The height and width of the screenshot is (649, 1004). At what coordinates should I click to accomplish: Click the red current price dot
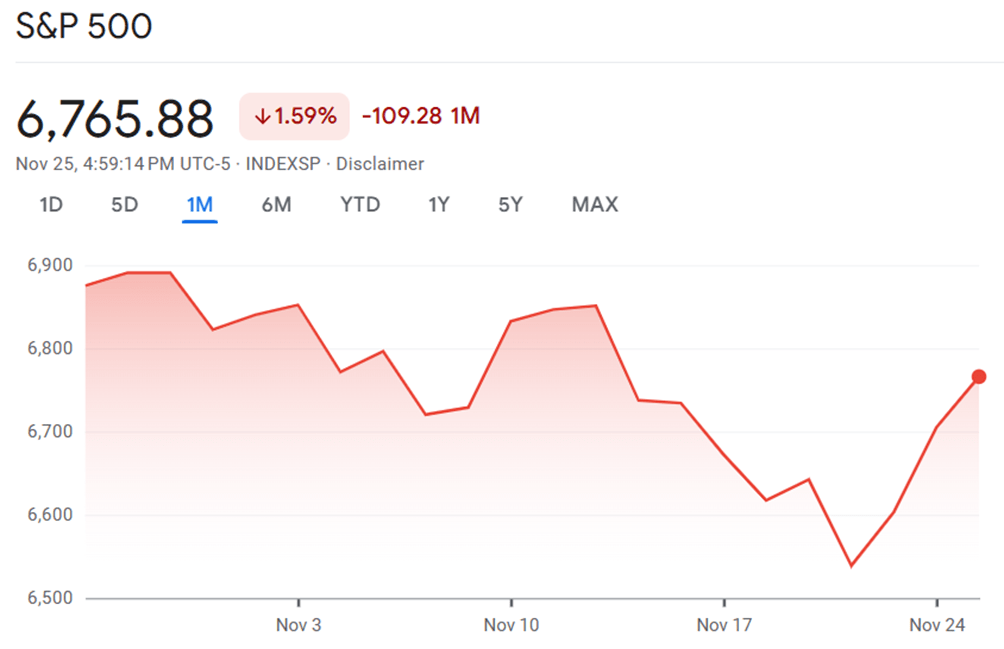click(x=979, y=377)
